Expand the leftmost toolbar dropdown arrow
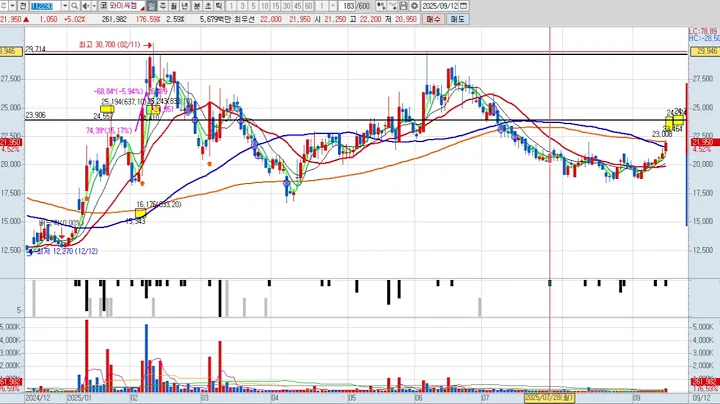This screenshot has width=720, height=404. click(12, 6)
